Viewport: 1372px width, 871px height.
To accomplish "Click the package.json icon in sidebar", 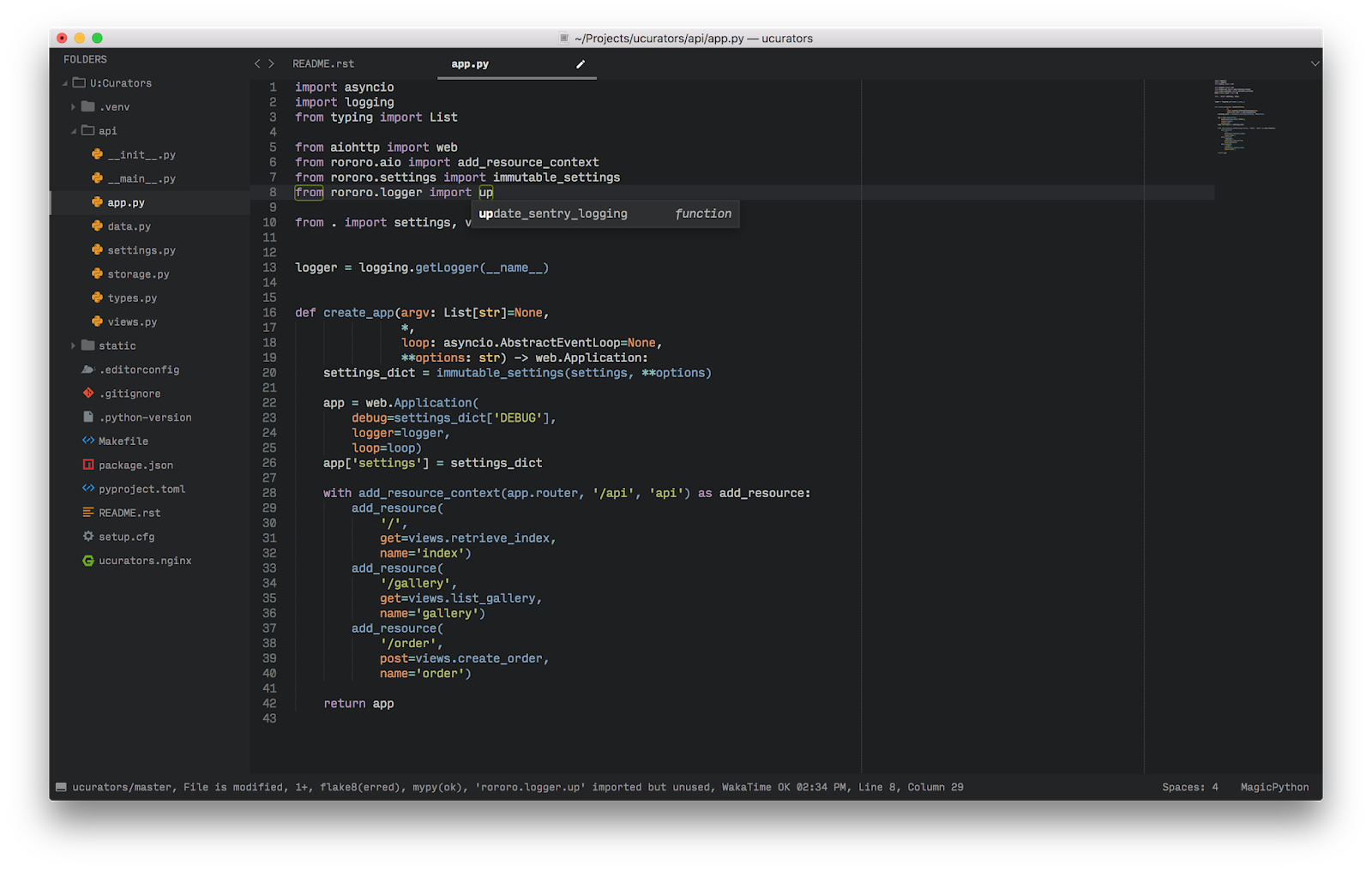I will [87, 465].
